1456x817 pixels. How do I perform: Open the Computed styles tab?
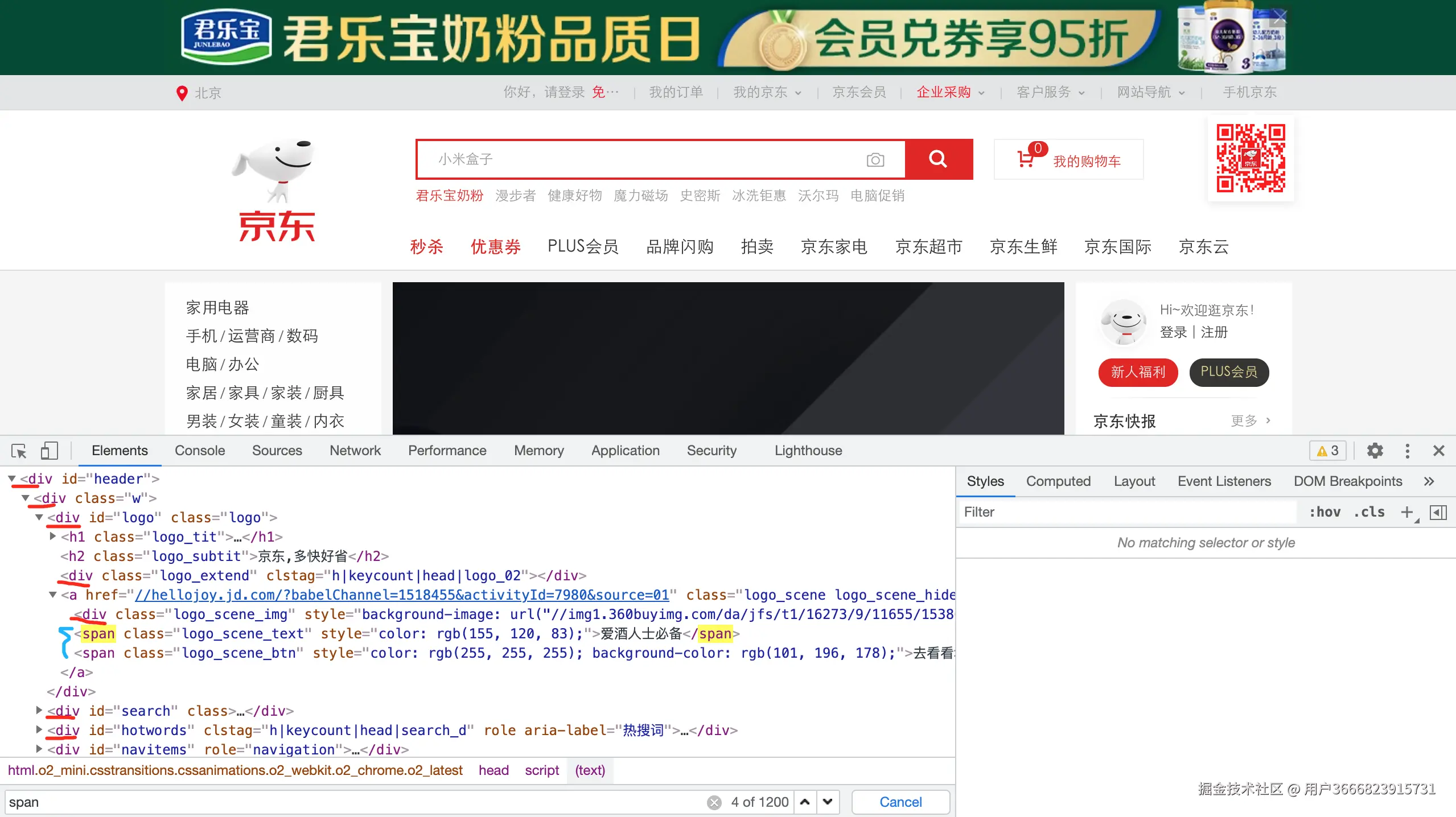(x=1058, y=481)
